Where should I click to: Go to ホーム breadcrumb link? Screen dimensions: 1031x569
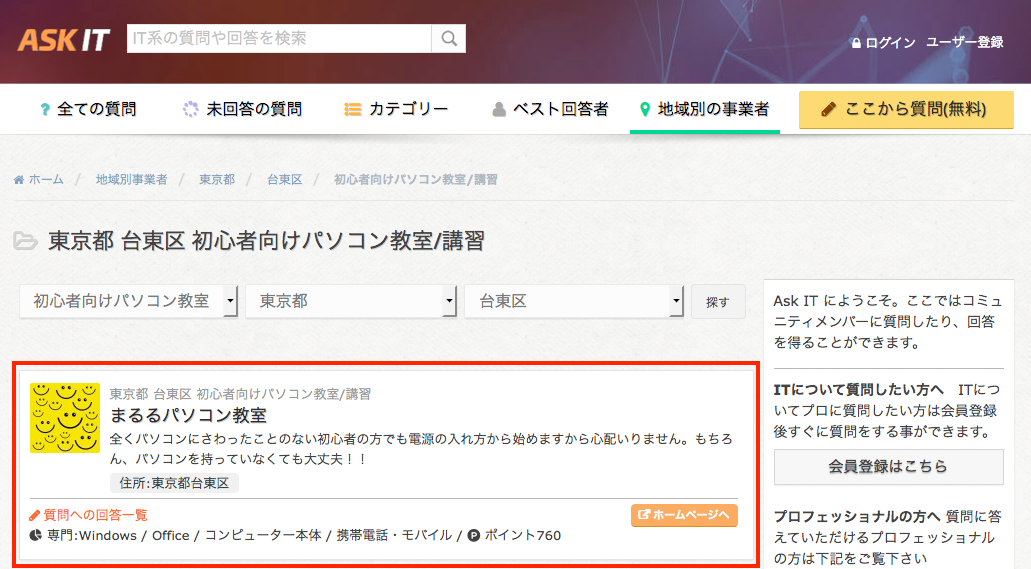point(46,180)
